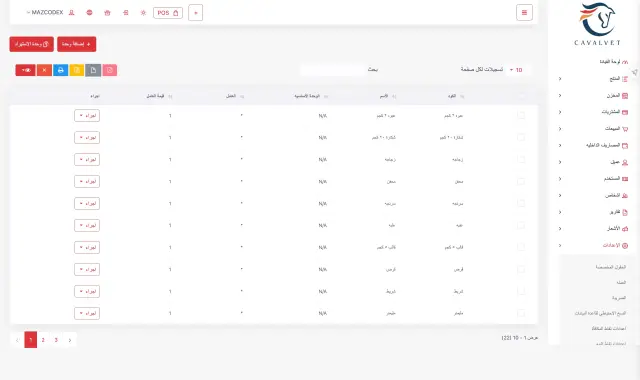Click the store/register icon in top bar
Image resolution: width=640 pixels, height=380 pixels.
coord(126,13)
